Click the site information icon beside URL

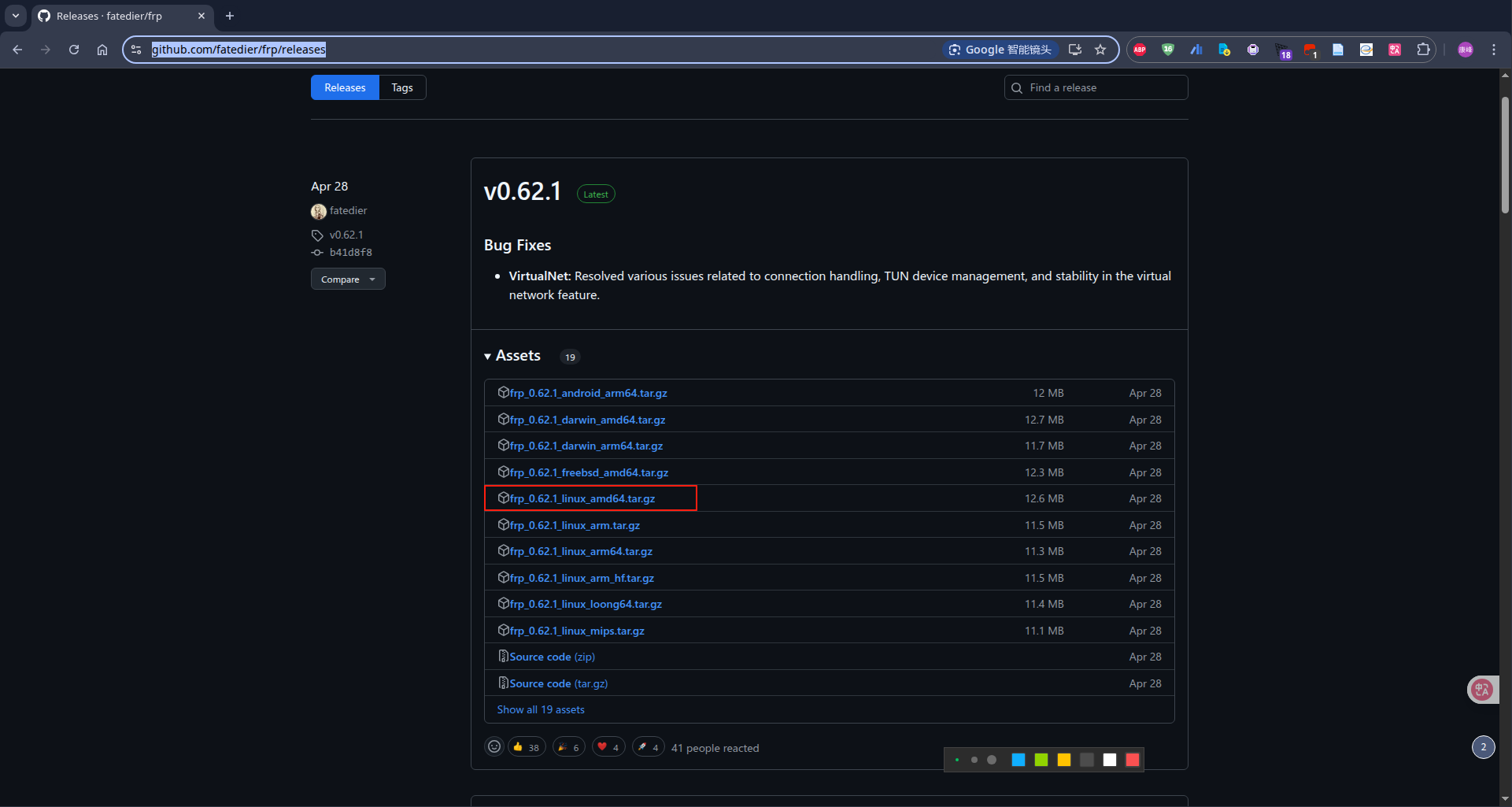coord(136,50)
